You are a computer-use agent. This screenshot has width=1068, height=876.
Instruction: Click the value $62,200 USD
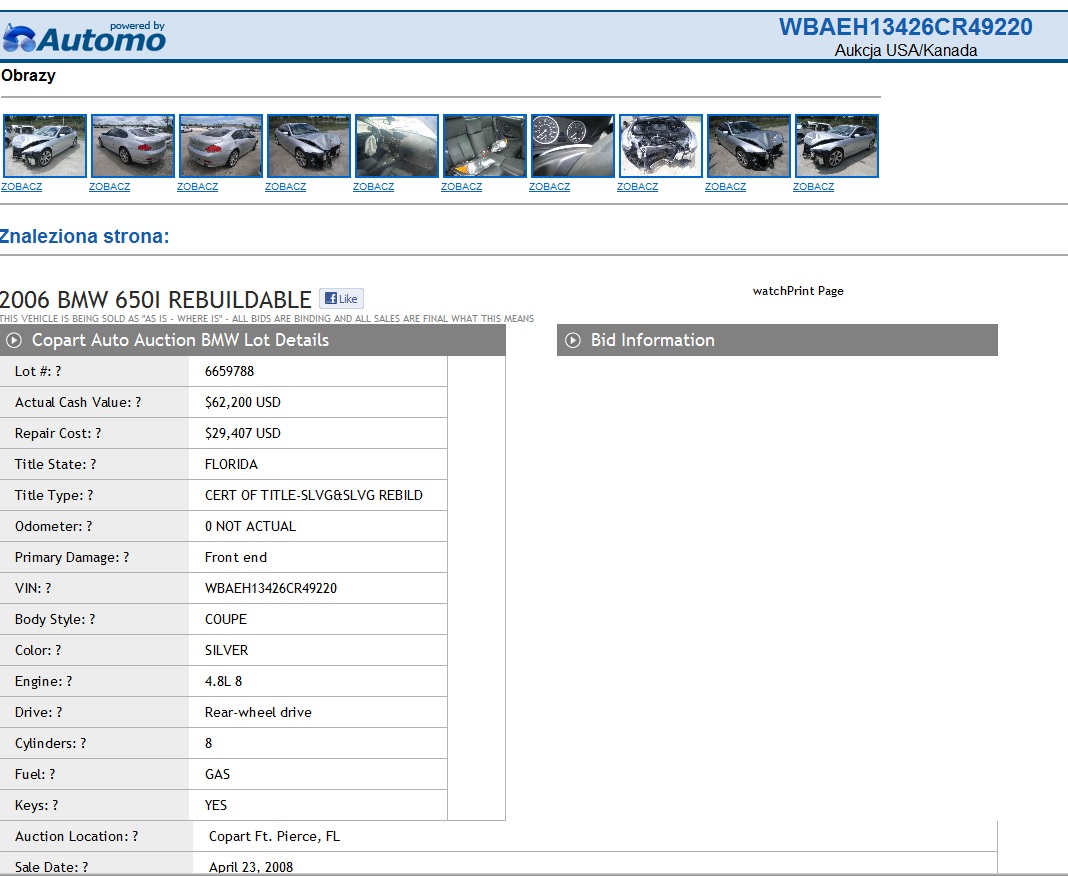(242, 402)
